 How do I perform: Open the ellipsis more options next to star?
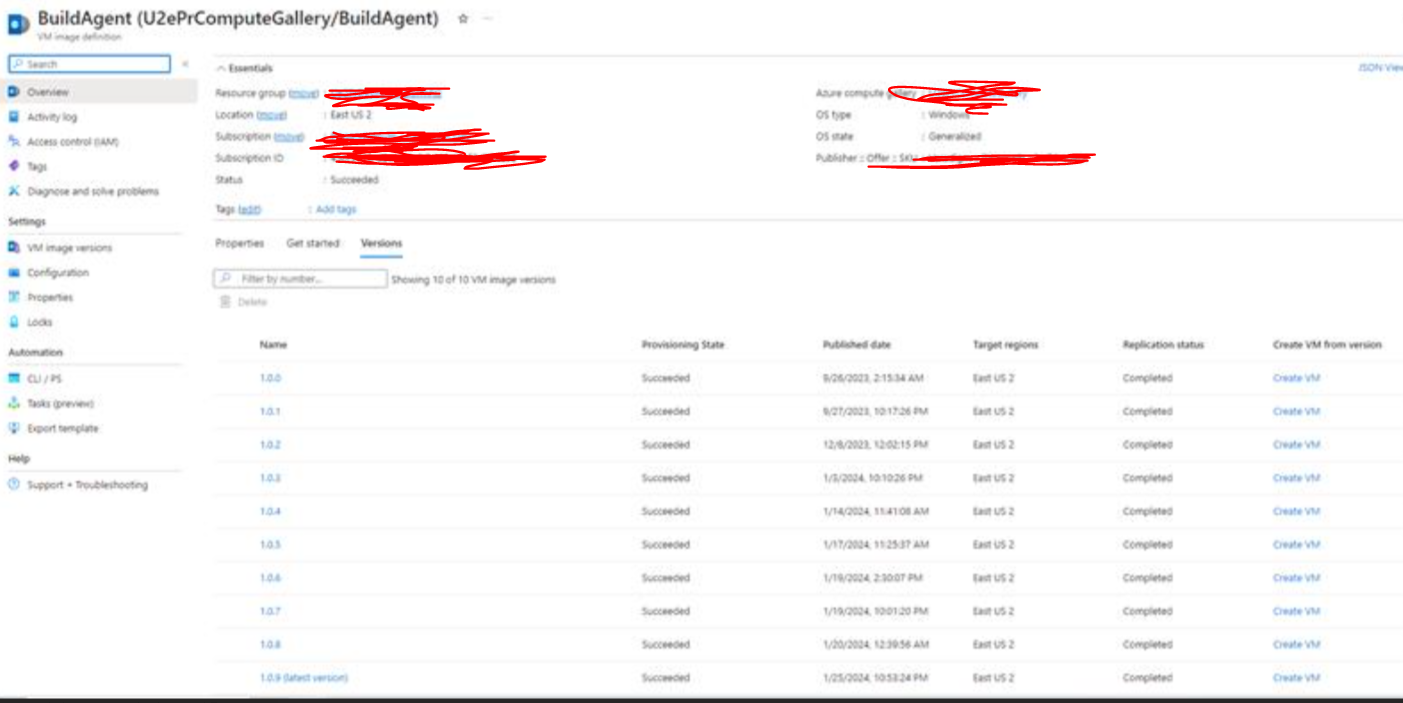[x=488, y=19]
